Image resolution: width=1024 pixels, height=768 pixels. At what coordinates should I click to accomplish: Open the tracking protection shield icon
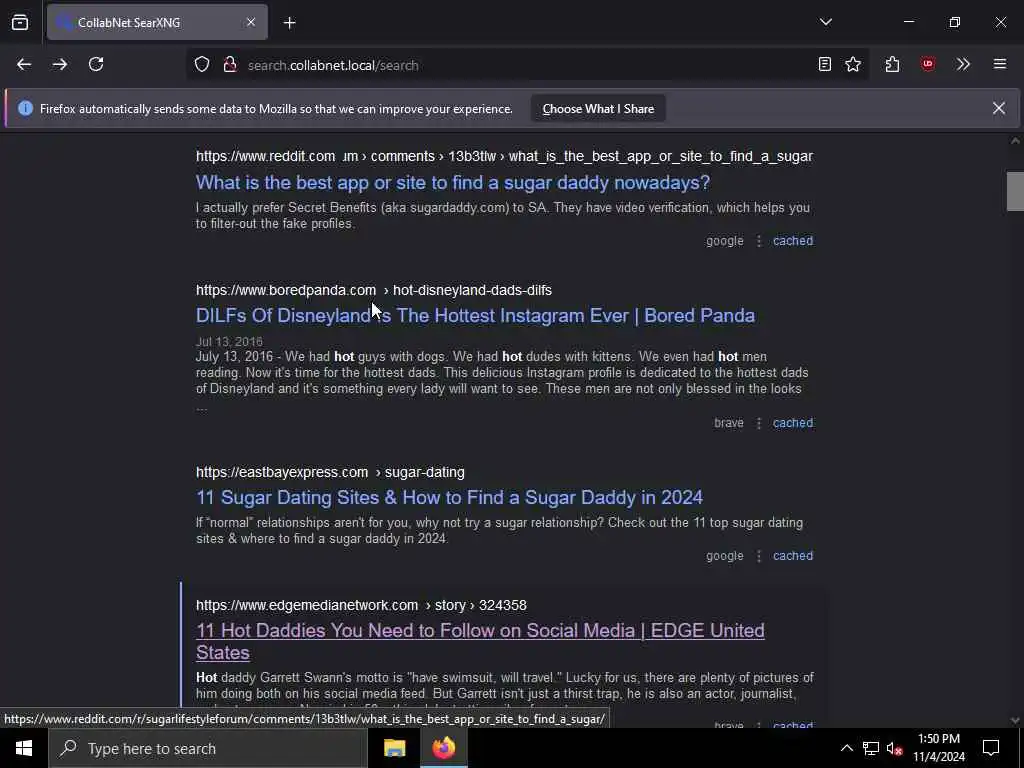[x=202, y=65]
